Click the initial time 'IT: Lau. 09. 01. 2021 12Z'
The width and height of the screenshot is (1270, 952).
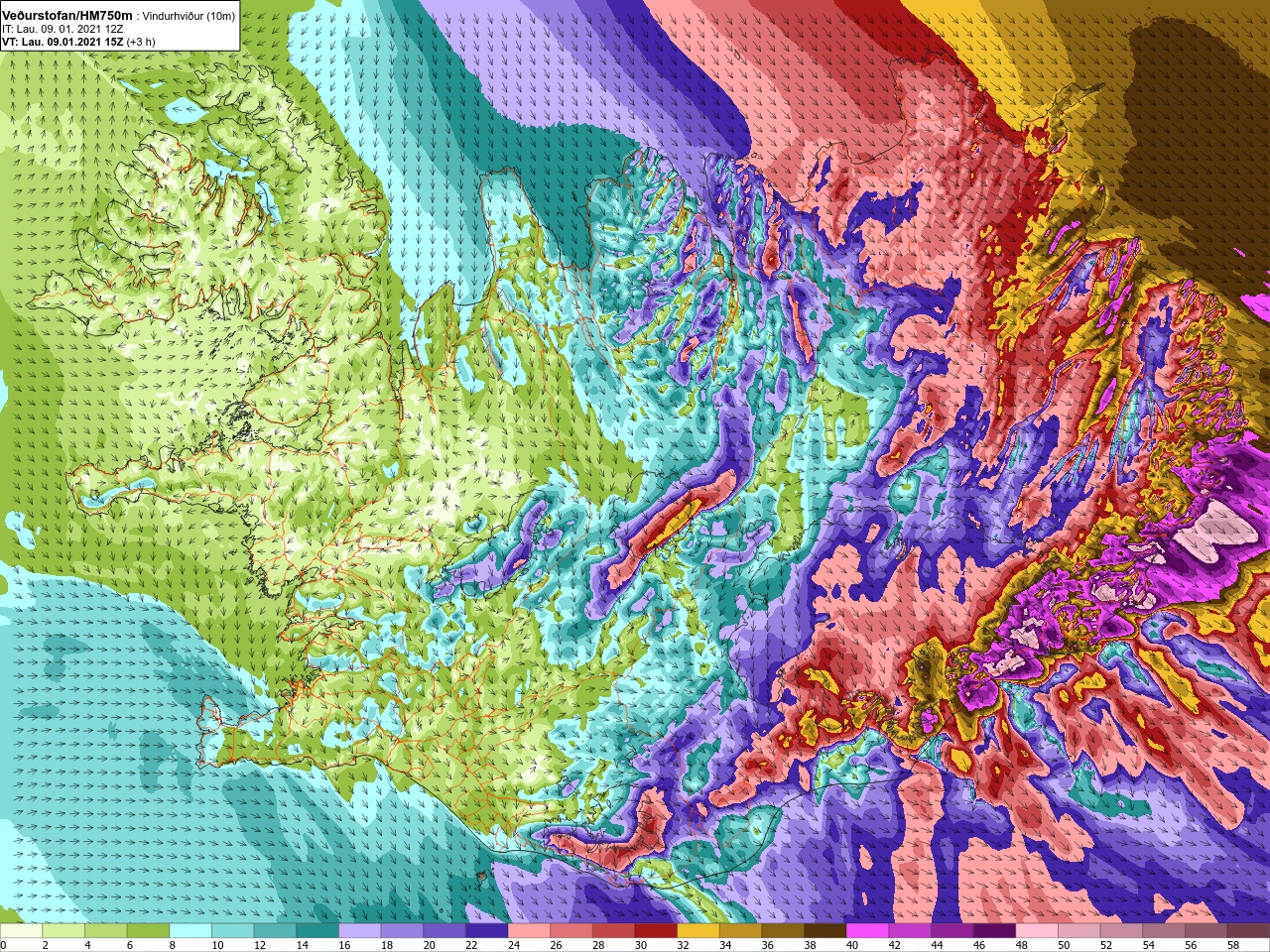click(x=63, y=29)
